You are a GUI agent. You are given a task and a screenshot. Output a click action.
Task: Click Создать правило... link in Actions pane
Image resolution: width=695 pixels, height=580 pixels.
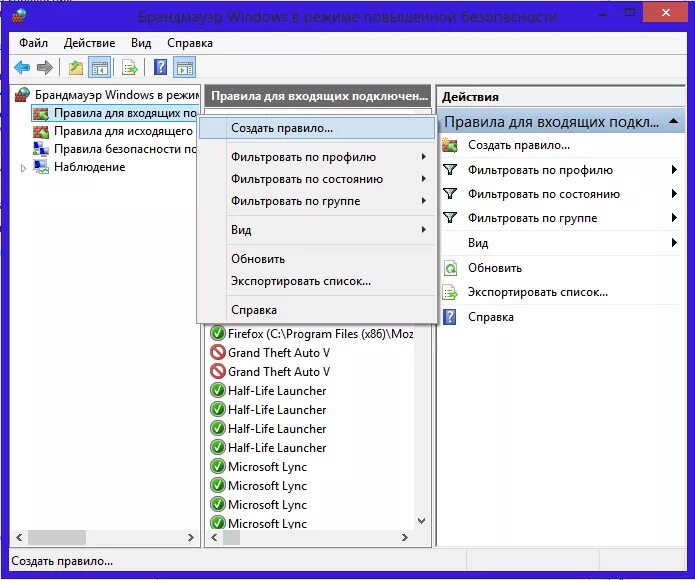[519, 145]
